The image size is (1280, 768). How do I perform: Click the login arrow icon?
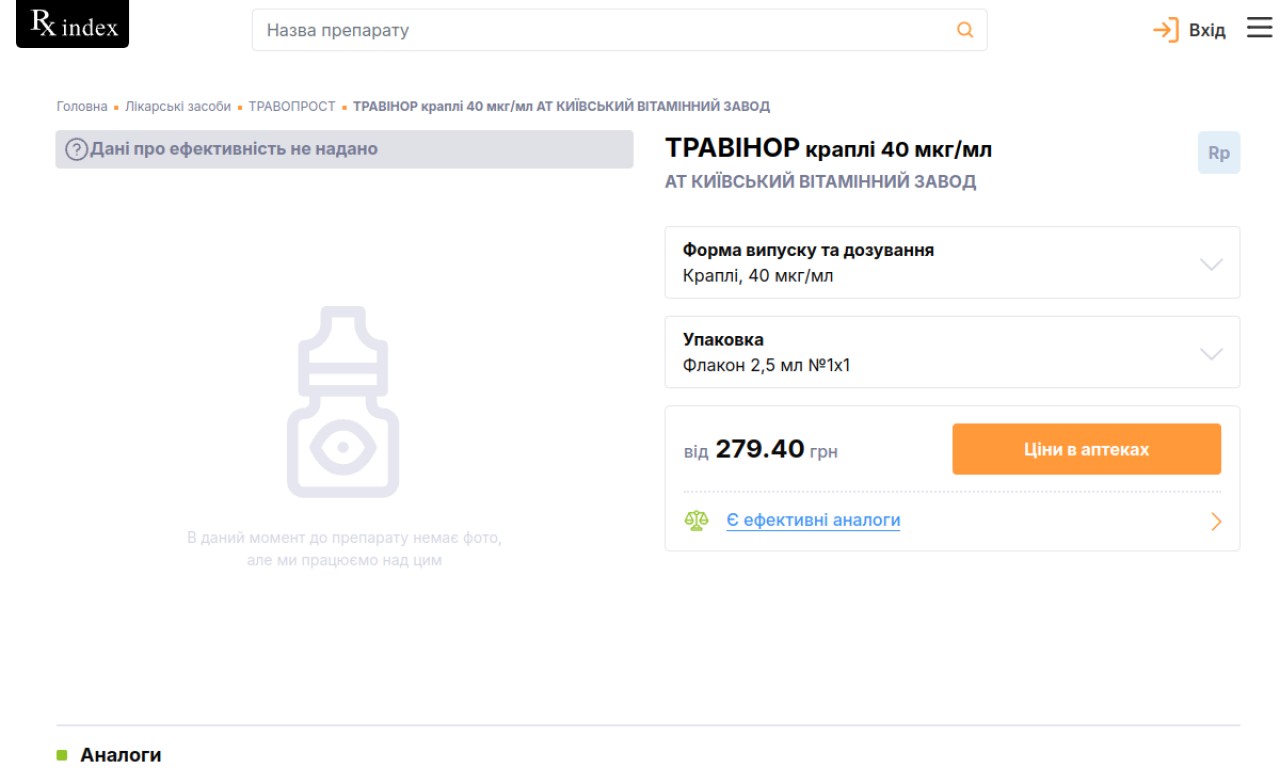pyautogui.click(x=1166, y=30)
